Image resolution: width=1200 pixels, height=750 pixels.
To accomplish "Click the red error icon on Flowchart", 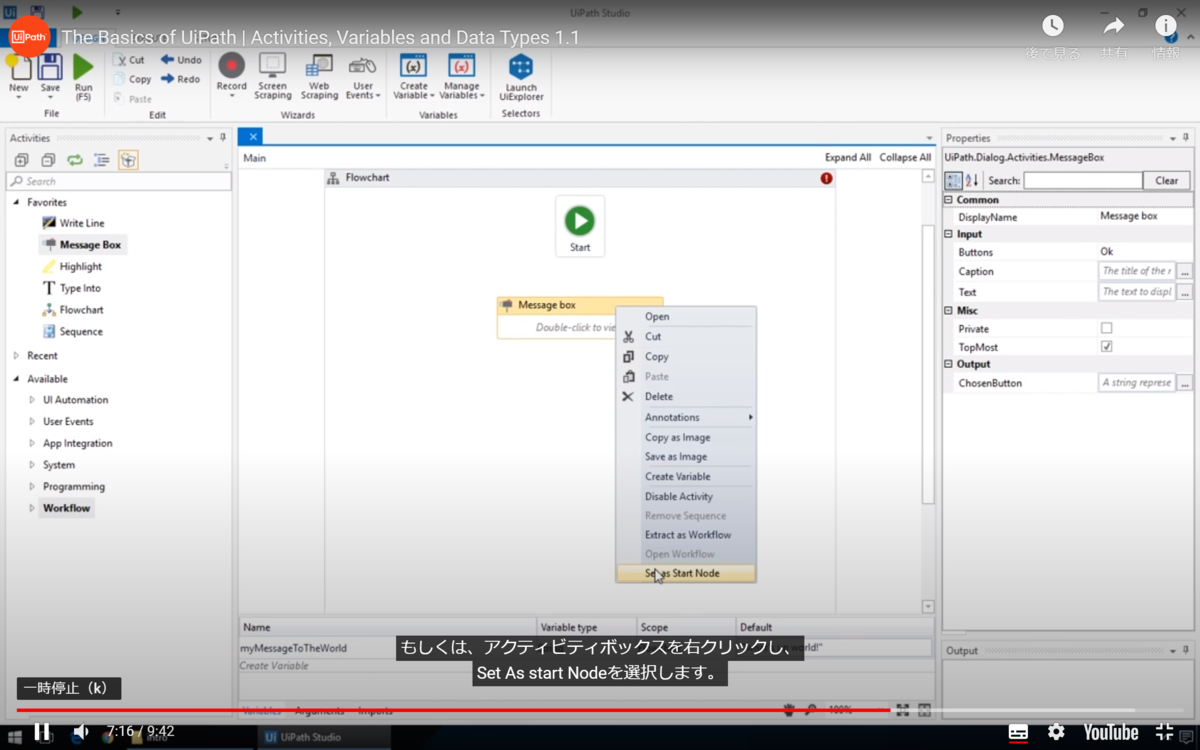I will [x=826, y=178].
